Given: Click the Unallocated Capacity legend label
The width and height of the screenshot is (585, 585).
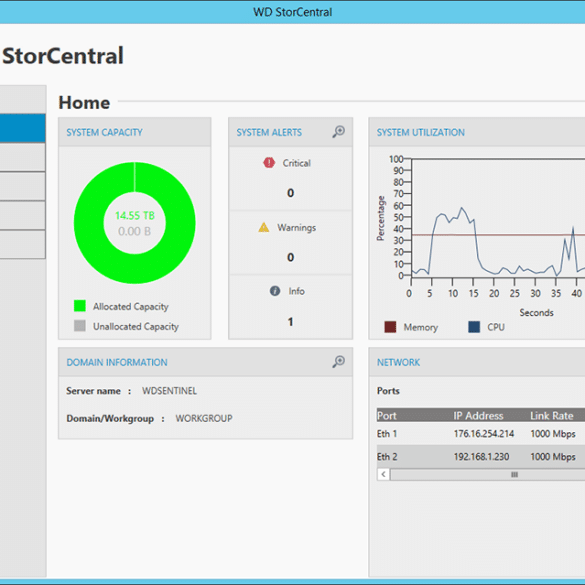Looking at the screenshot, I should (x=136, y=326).
